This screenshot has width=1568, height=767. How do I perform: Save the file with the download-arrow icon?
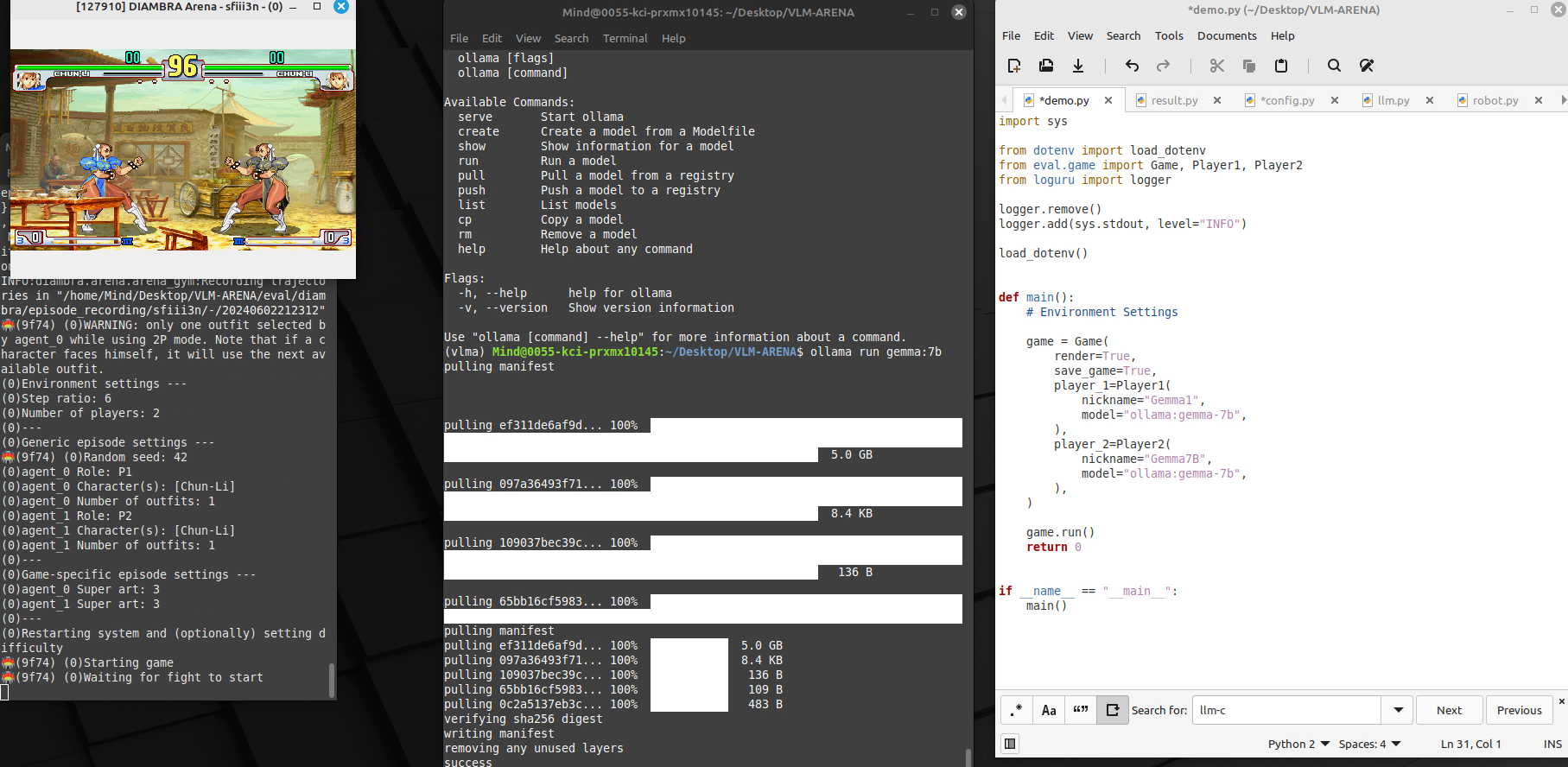point(1078,66)
